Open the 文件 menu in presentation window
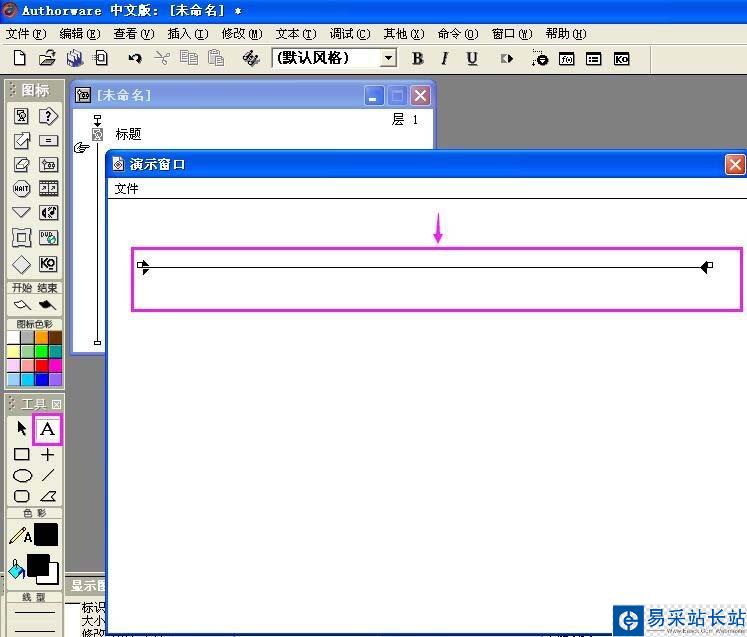The image size is (747, 637). pyautogui.click(x=126, y=189)
